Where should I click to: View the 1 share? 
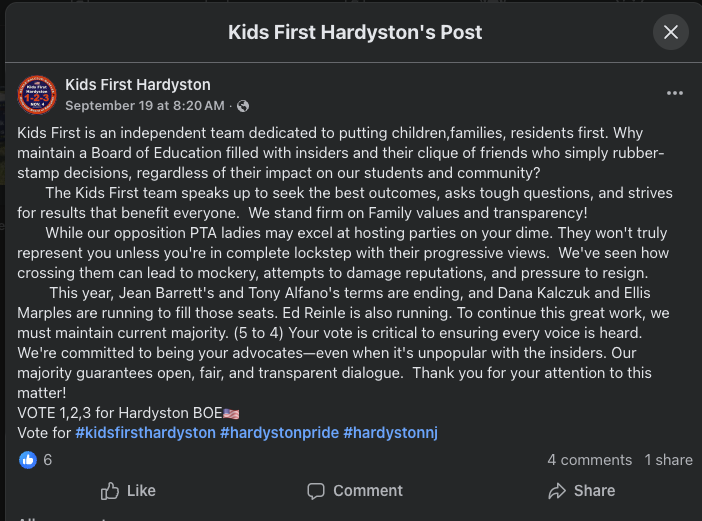(x=668, y=460)
